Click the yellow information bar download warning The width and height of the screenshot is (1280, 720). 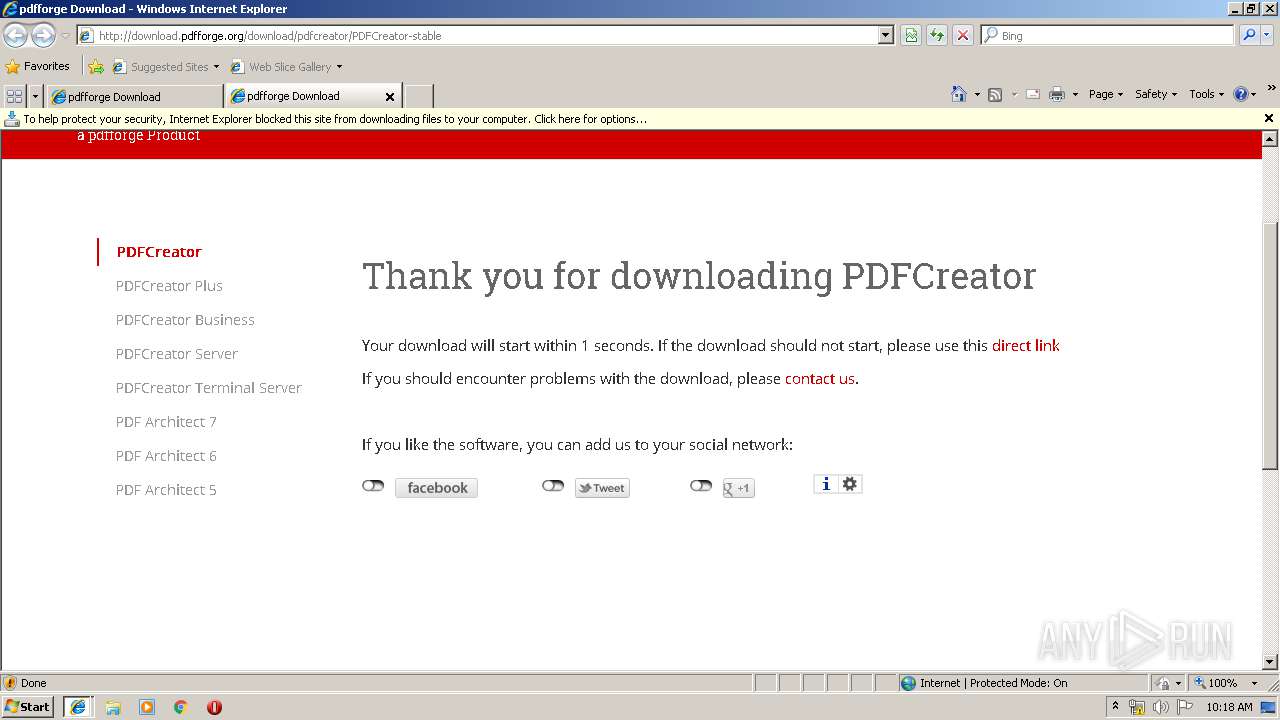(x=334, y=119)
